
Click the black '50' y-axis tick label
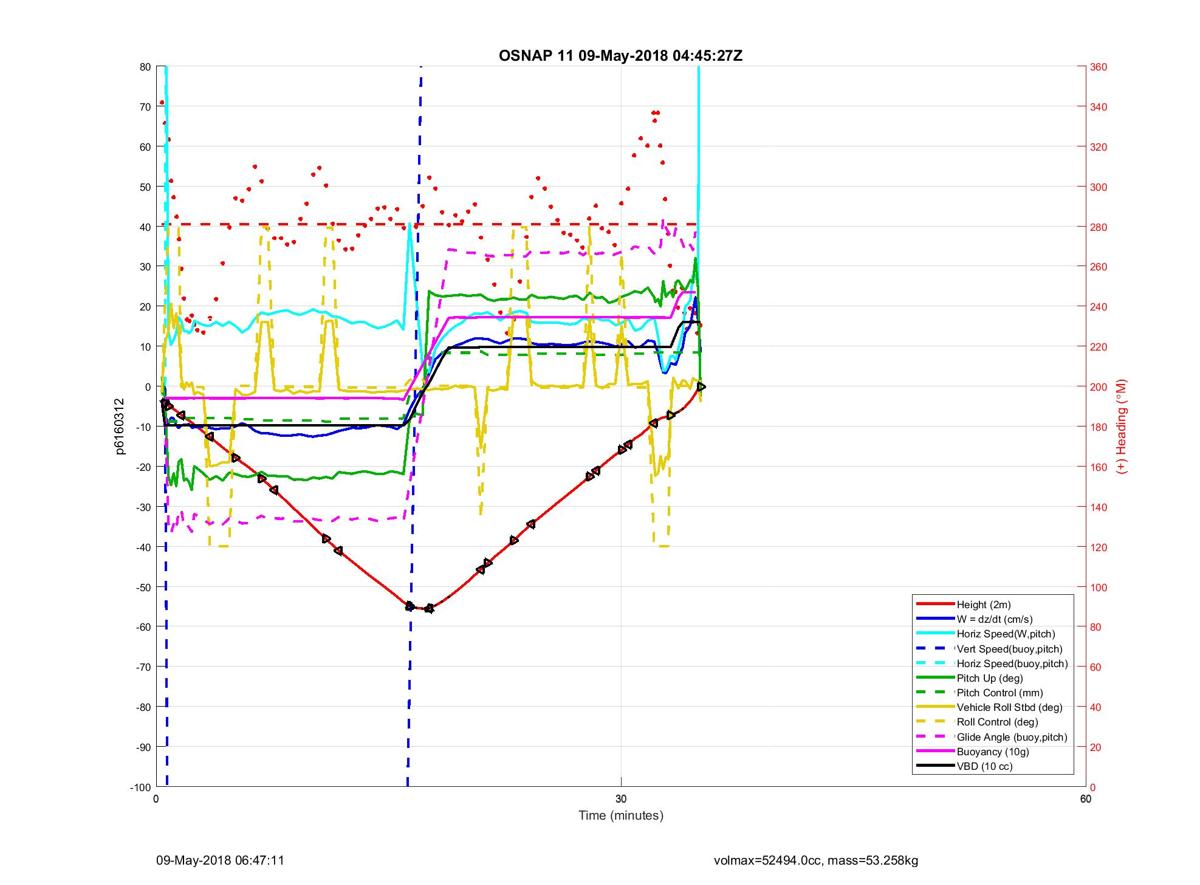click(144, 187)
